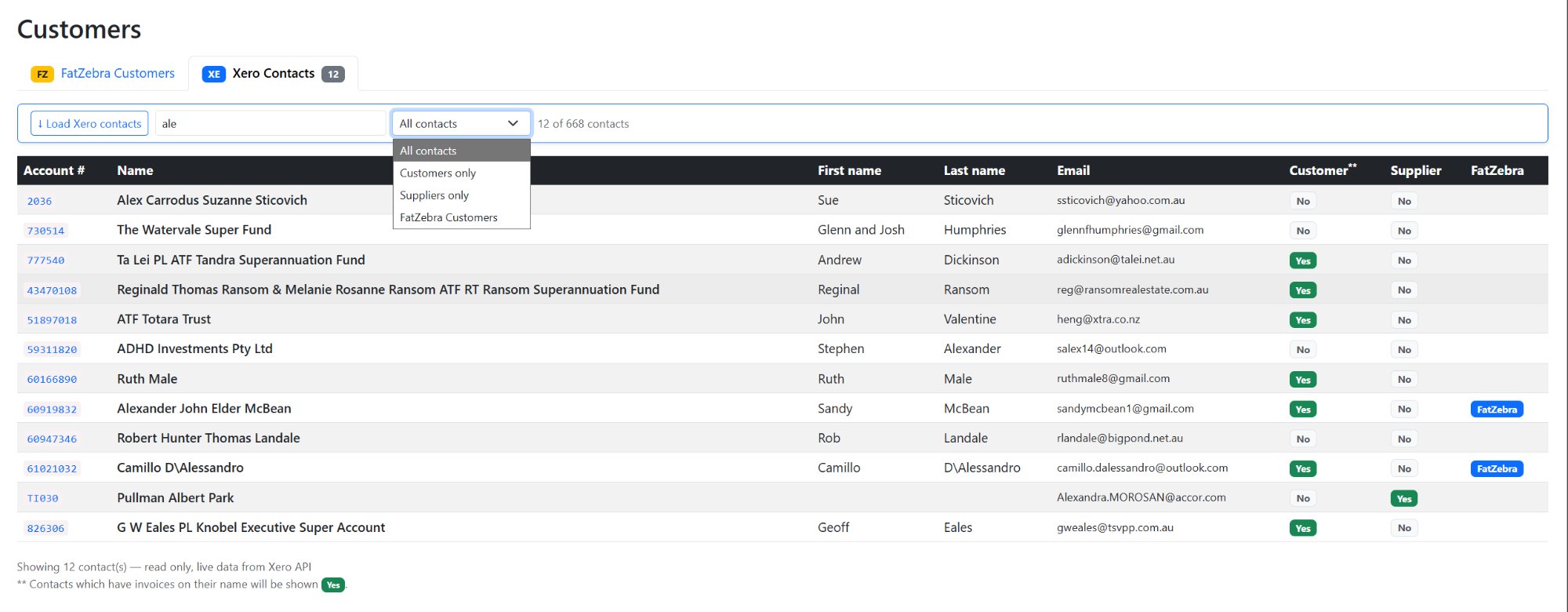
Task: Click Supplier No badge for The Watervale Super Fund
Action: click(x=1403, y=231)
